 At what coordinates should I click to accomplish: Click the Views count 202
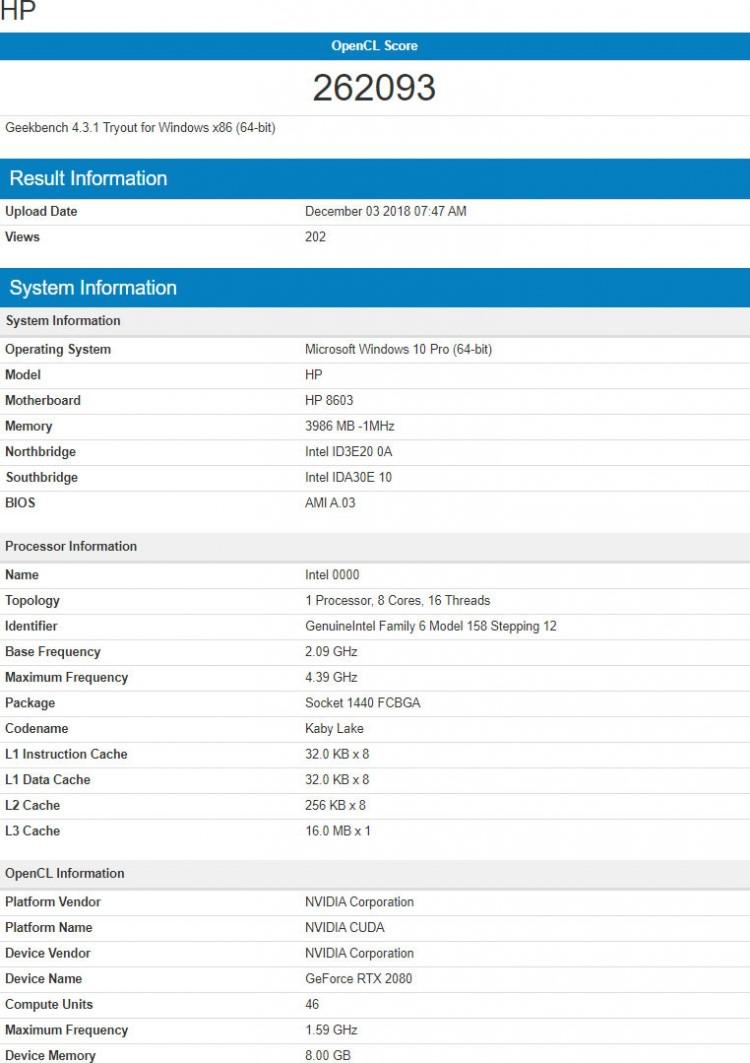tap(315, 237)
